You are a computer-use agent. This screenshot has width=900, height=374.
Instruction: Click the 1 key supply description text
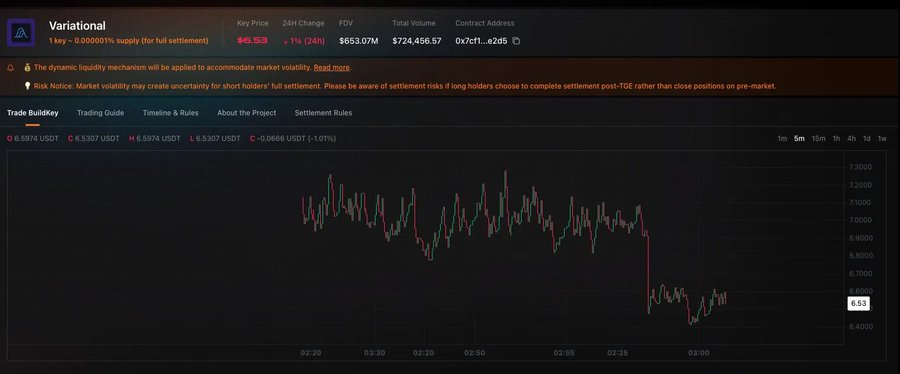[x=129, y=41]
